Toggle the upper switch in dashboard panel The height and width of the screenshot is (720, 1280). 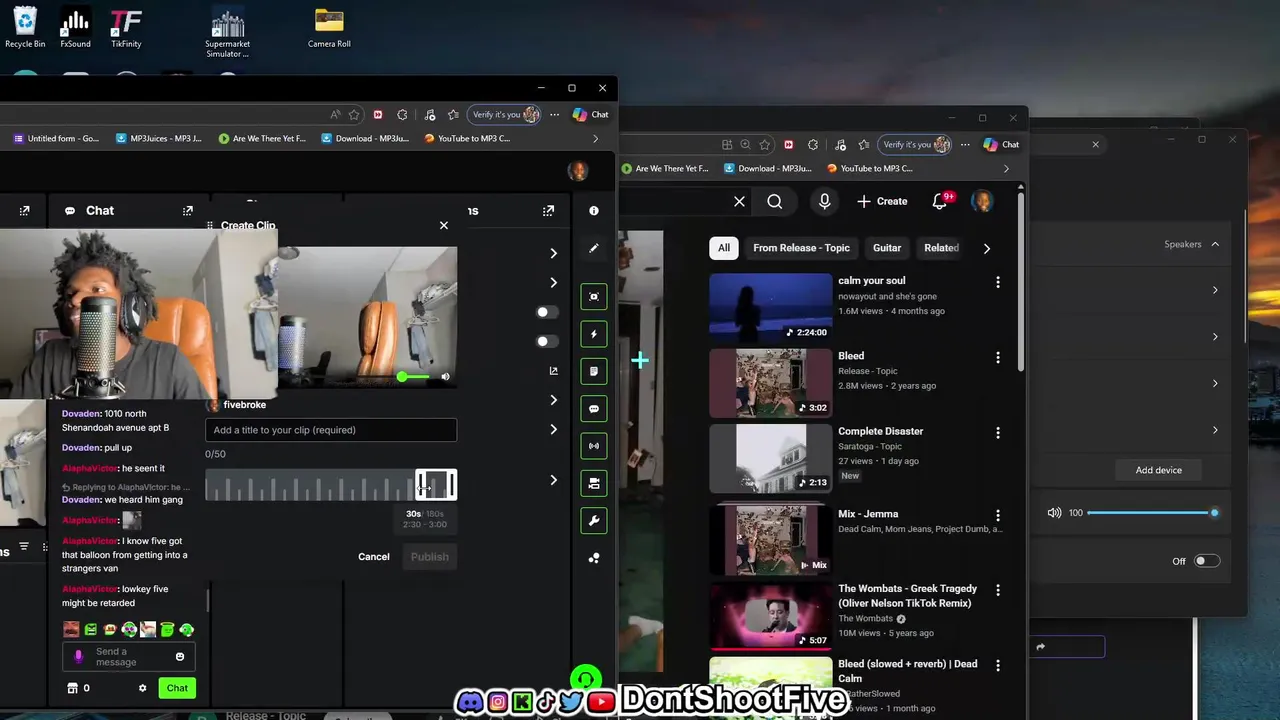(546, 312)
